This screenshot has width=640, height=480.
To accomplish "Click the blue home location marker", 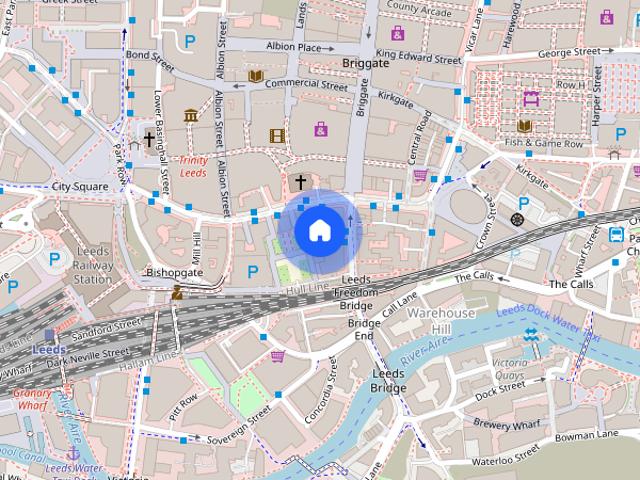I will tap(319, 230).
